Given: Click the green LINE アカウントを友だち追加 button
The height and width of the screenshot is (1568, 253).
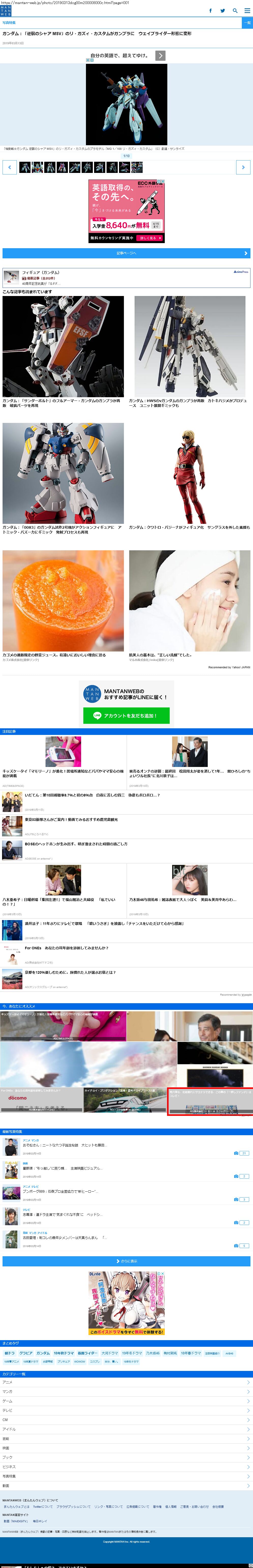Looking at the screenshot, I should (x=127, y=716).
